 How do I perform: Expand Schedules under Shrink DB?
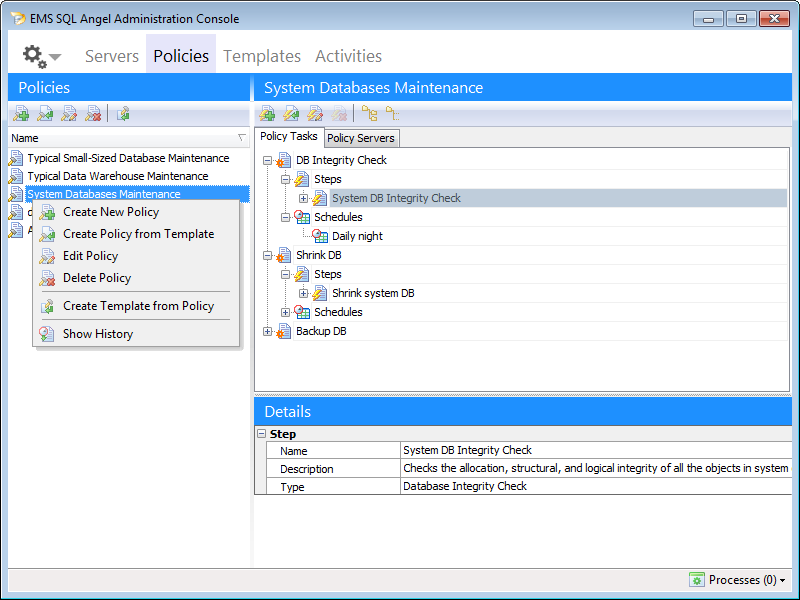tap(285, 312)
